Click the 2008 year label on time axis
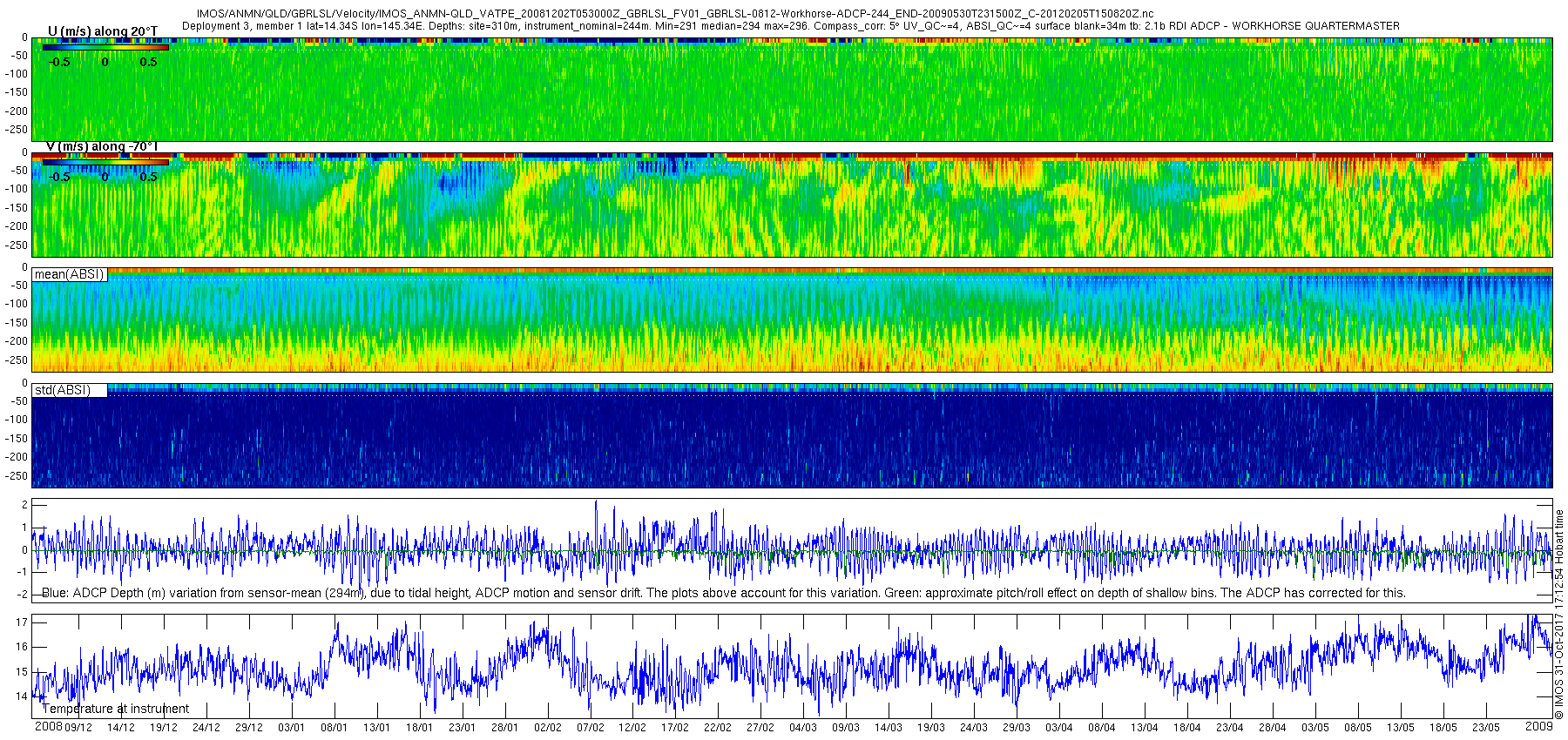 pos(48,727)
